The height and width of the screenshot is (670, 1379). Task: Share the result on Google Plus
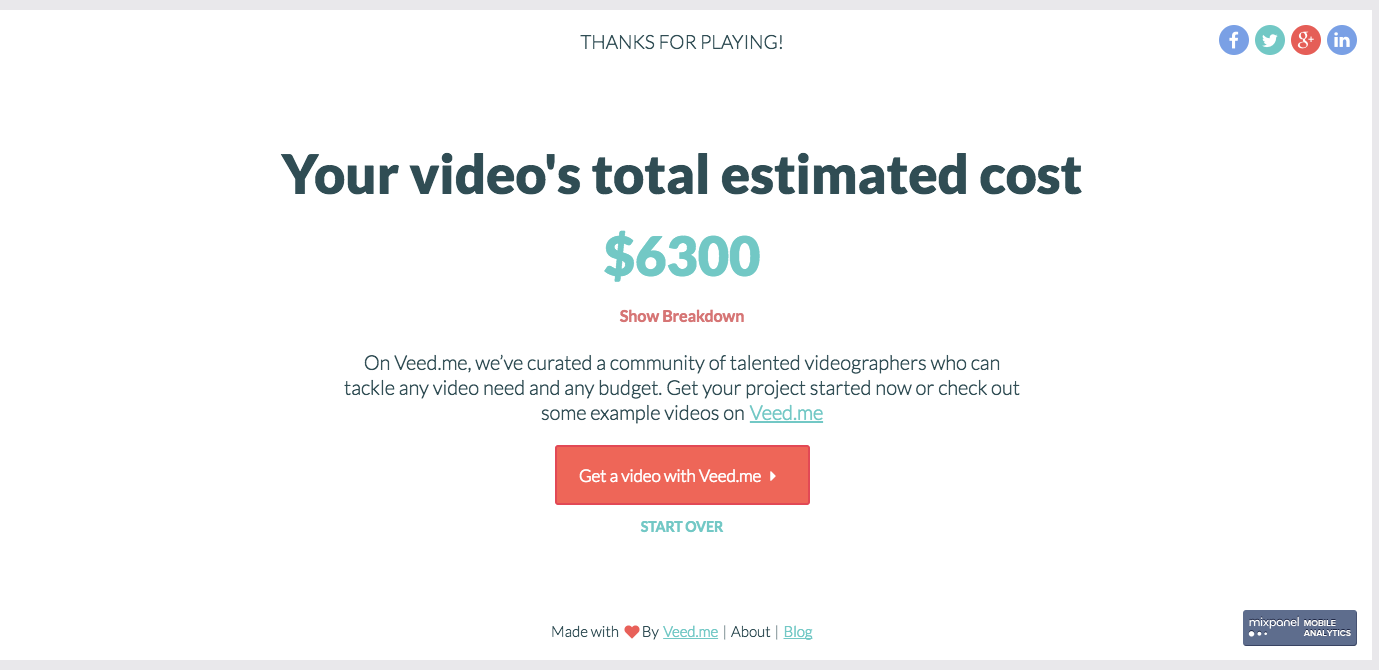click(1306, 40)
